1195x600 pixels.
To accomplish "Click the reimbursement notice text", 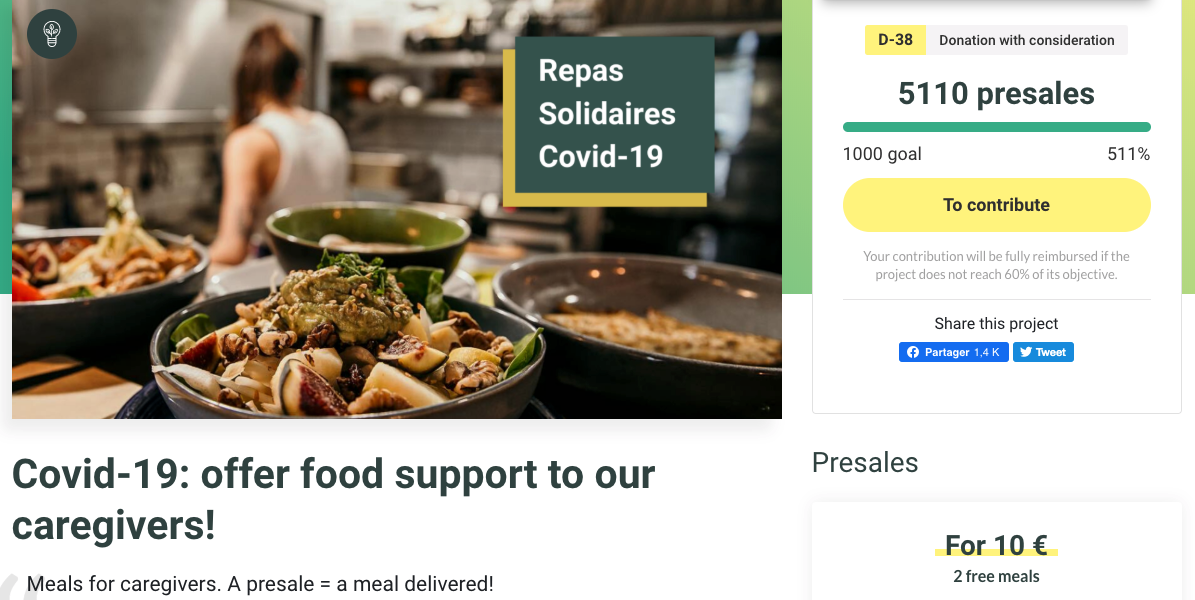I will pyautogui.click(x=996, y=265).
